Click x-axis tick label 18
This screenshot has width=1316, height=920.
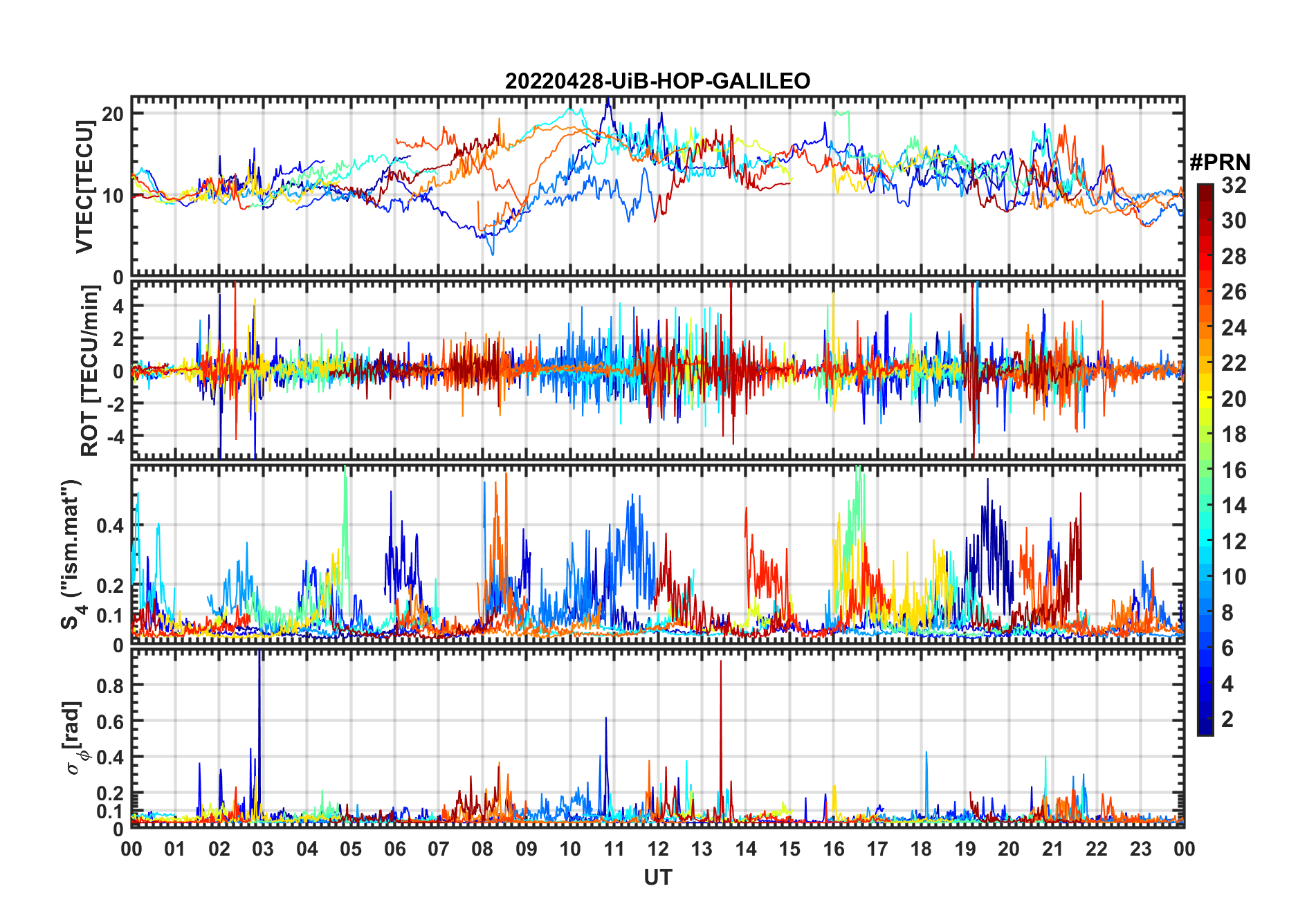[921, 849]
